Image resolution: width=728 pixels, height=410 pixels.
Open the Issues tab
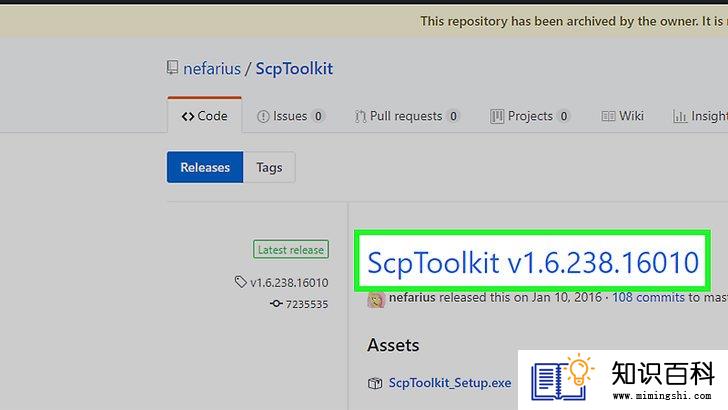click(290, 116)
